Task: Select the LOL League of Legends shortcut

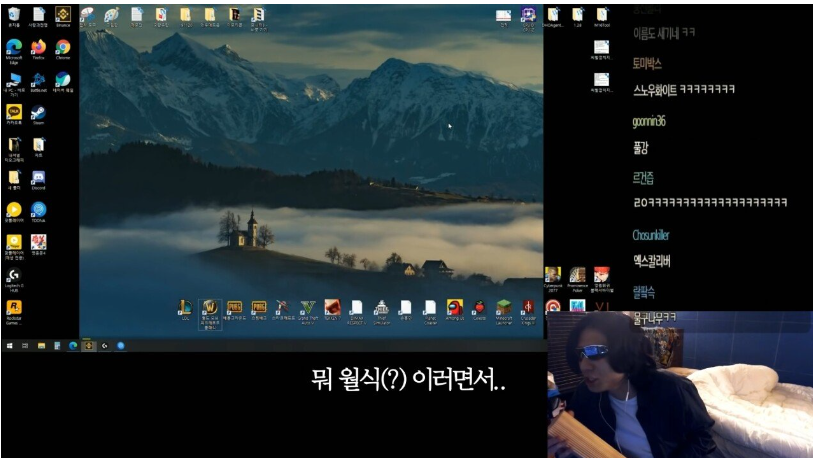Action: [x=185, y=310]
